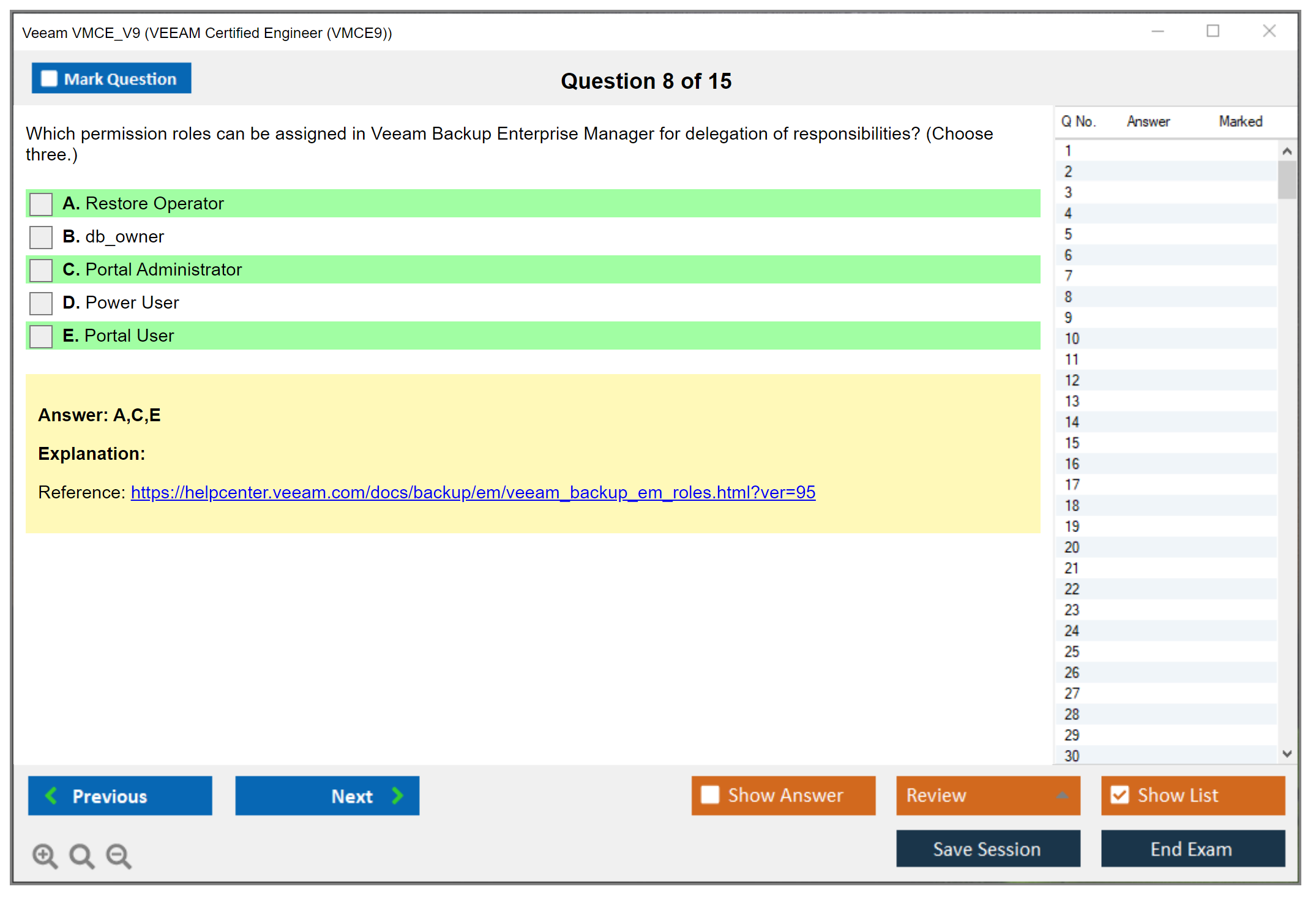Screen dimensions: 1316x900
Task: Toggle the Mark Question checkbox
Action: tap(49, 79)
